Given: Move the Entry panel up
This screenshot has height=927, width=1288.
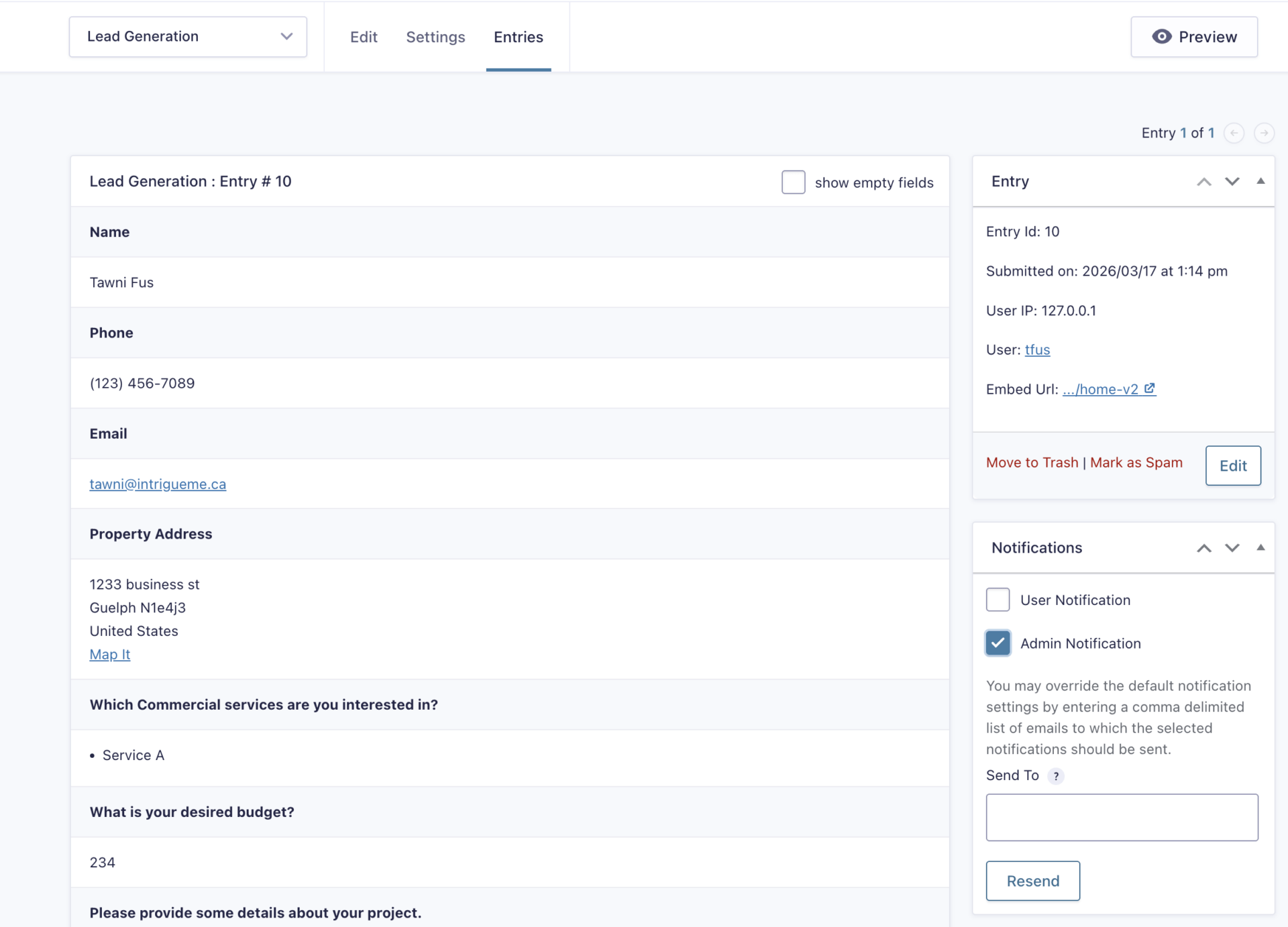Looking at the screenshot, I should 1203,182.
